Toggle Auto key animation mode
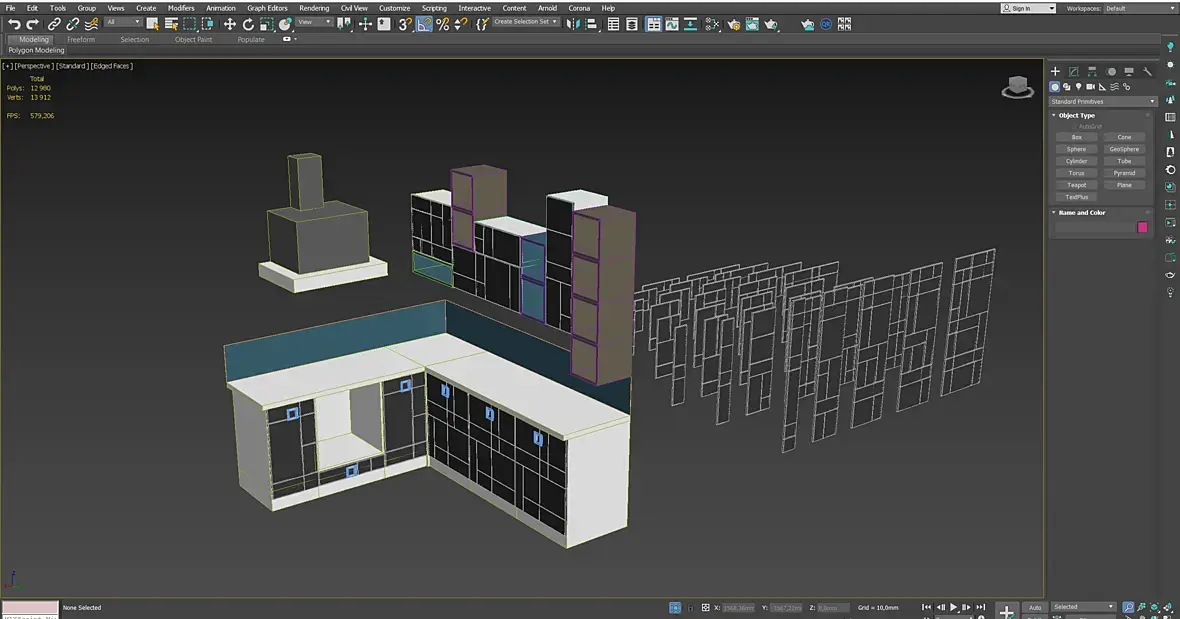 (1034, 607)
